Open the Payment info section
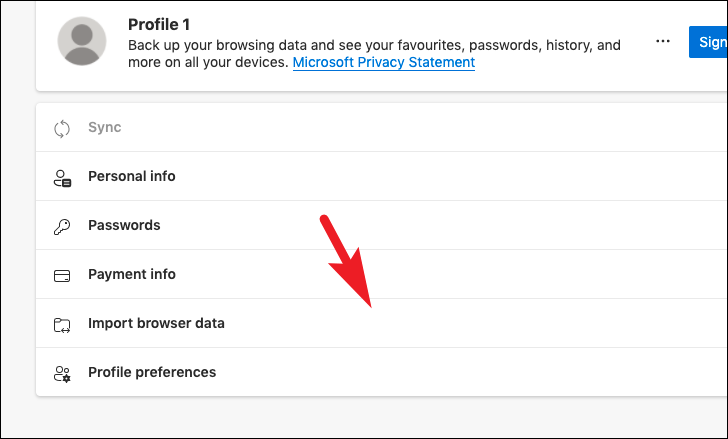 (382, 274)
